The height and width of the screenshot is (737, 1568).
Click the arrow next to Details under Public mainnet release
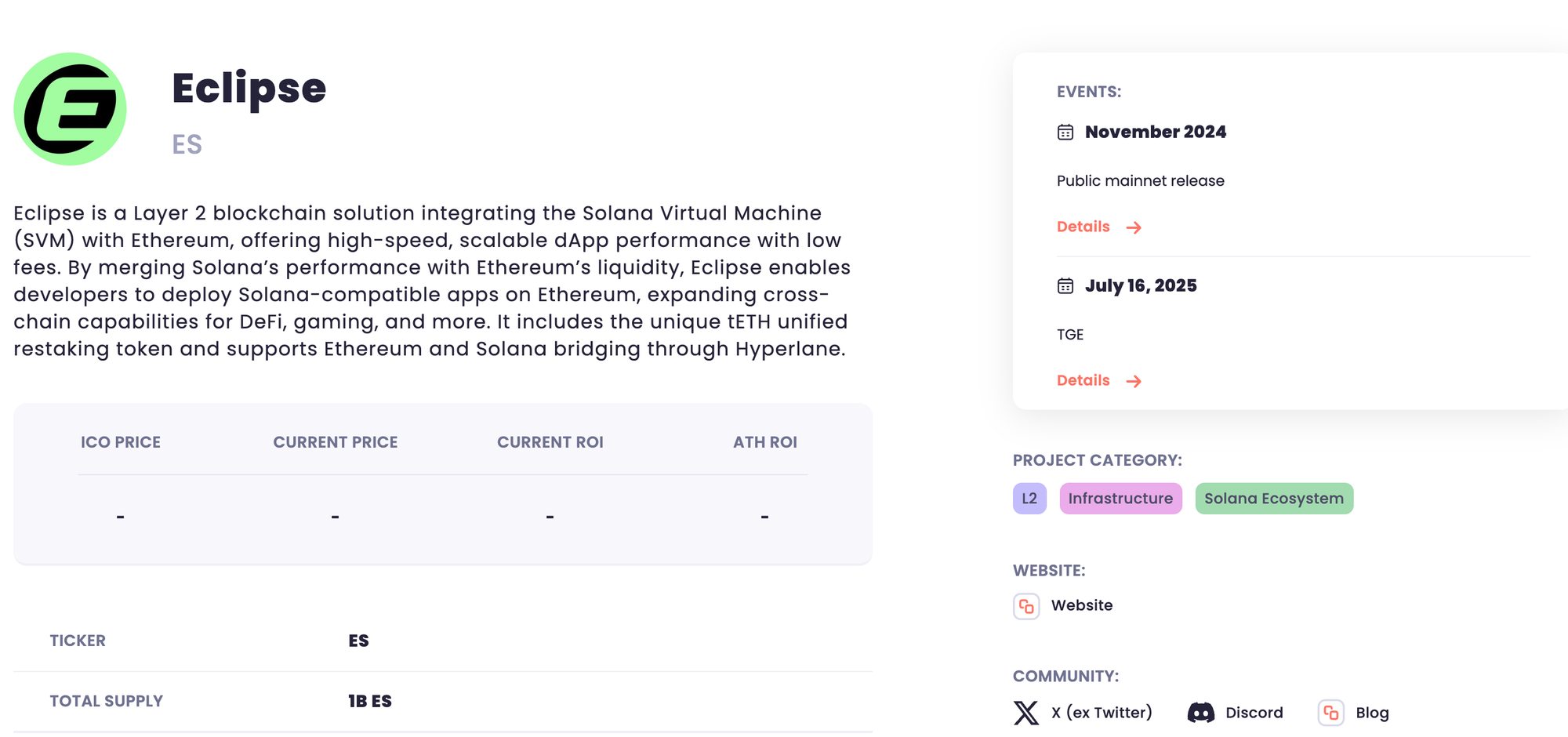tap(1134, 227)
